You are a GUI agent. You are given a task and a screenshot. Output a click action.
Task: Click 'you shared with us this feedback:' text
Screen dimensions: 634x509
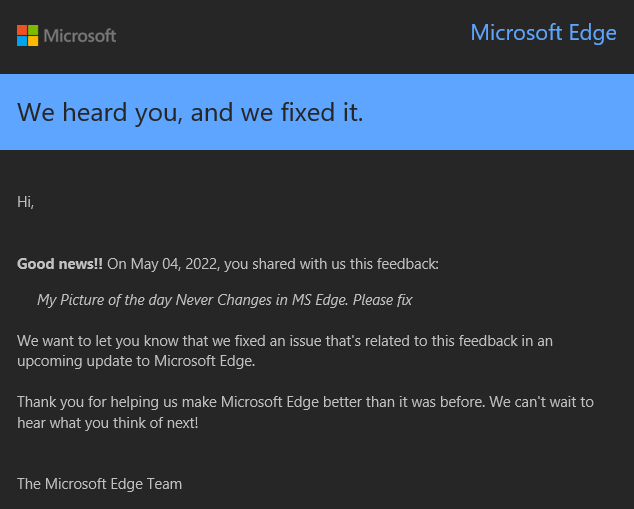point(332,264)
